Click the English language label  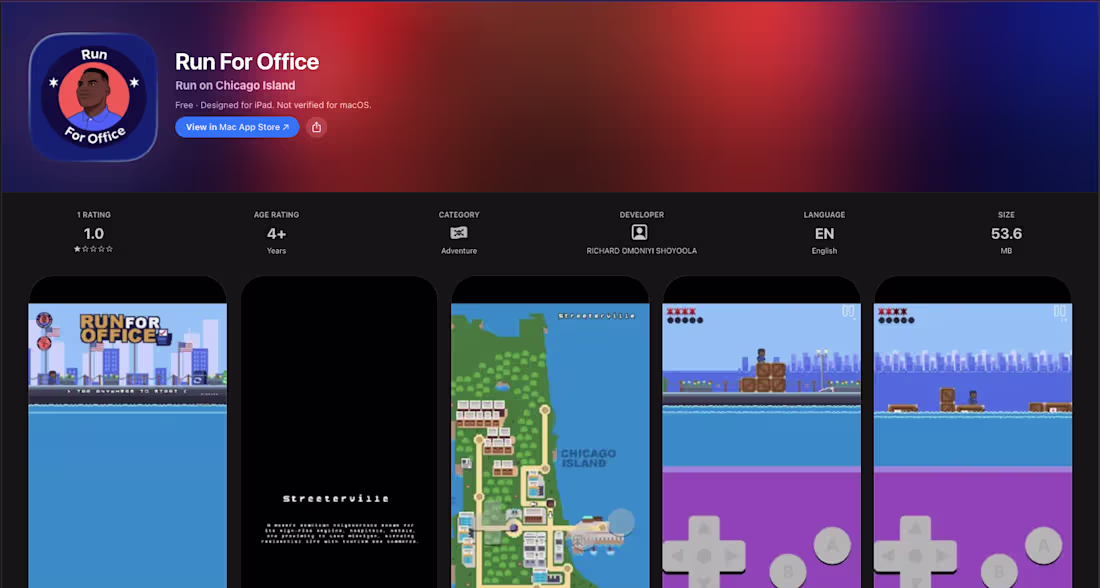point(824,250)
